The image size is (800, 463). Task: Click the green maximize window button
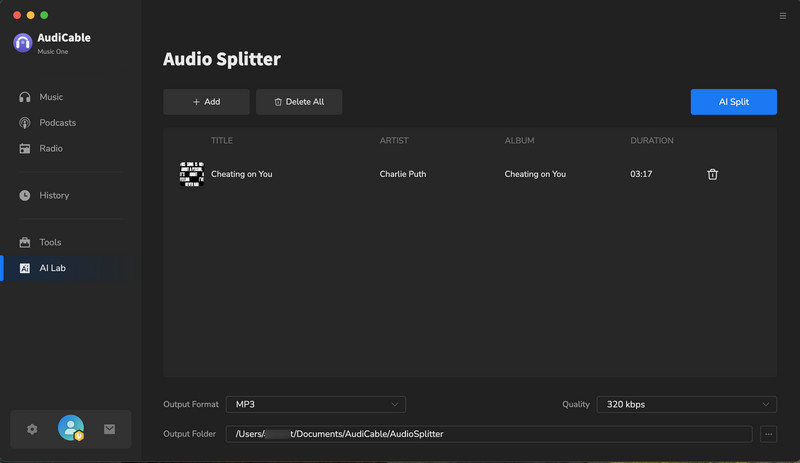pyautogui.click(x=44, y=15)
